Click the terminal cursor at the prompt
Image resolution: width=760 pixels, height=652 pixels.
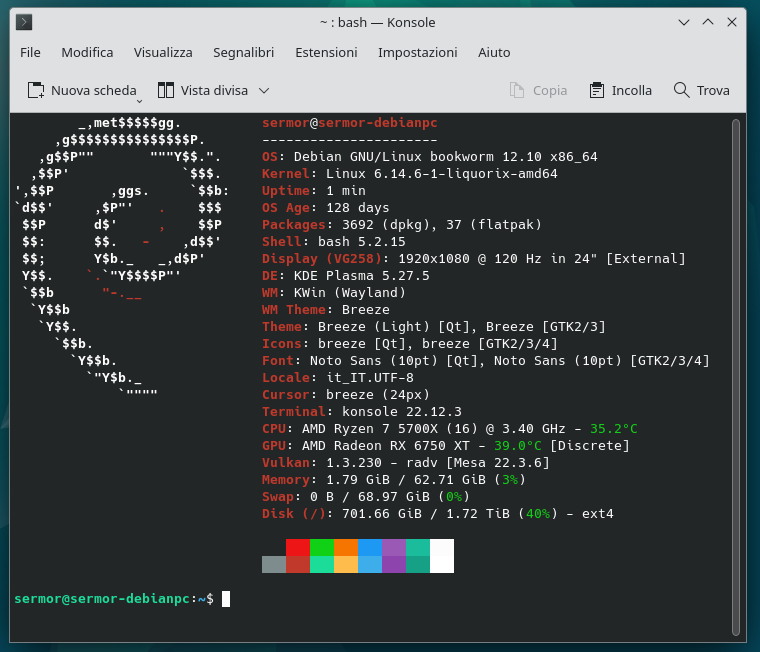[x=226, y=599]
